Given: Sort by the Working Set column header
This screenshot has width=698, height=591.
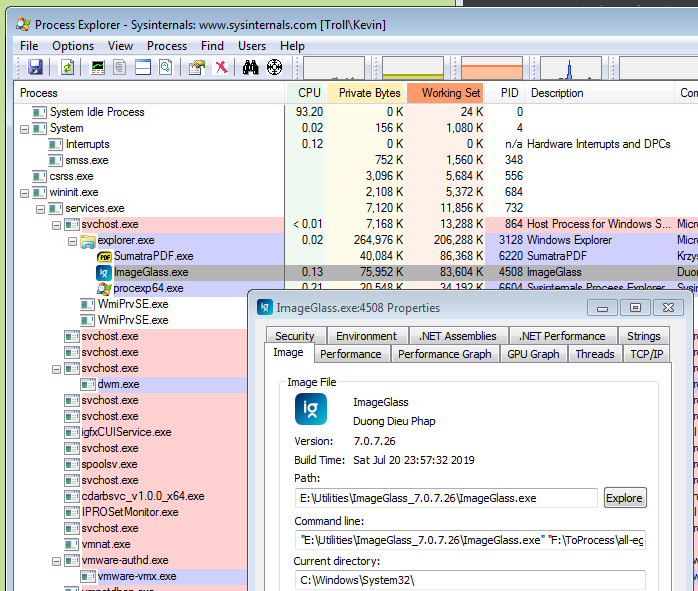Looking at the screenshot, I should tap(446, 93).
